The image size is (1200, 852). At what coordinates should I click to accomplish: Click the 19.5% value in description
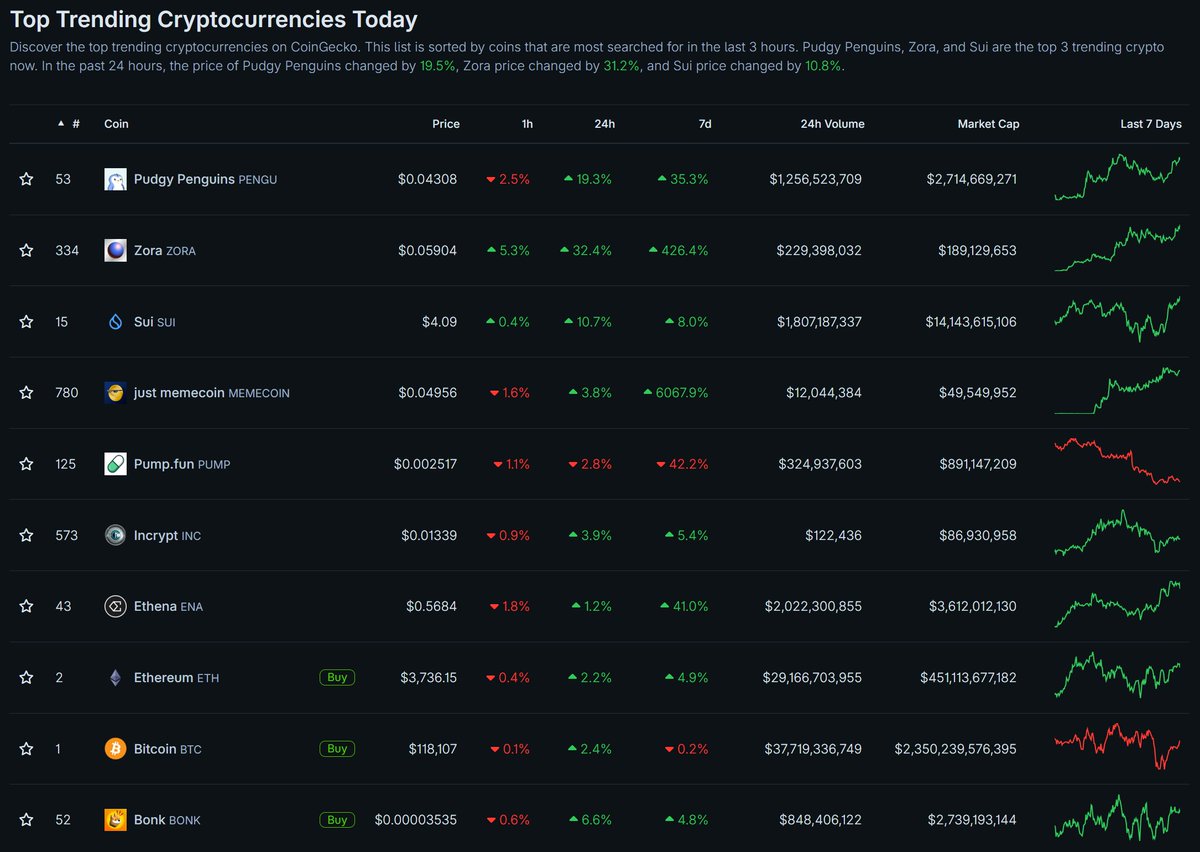[x=437, y=66]
